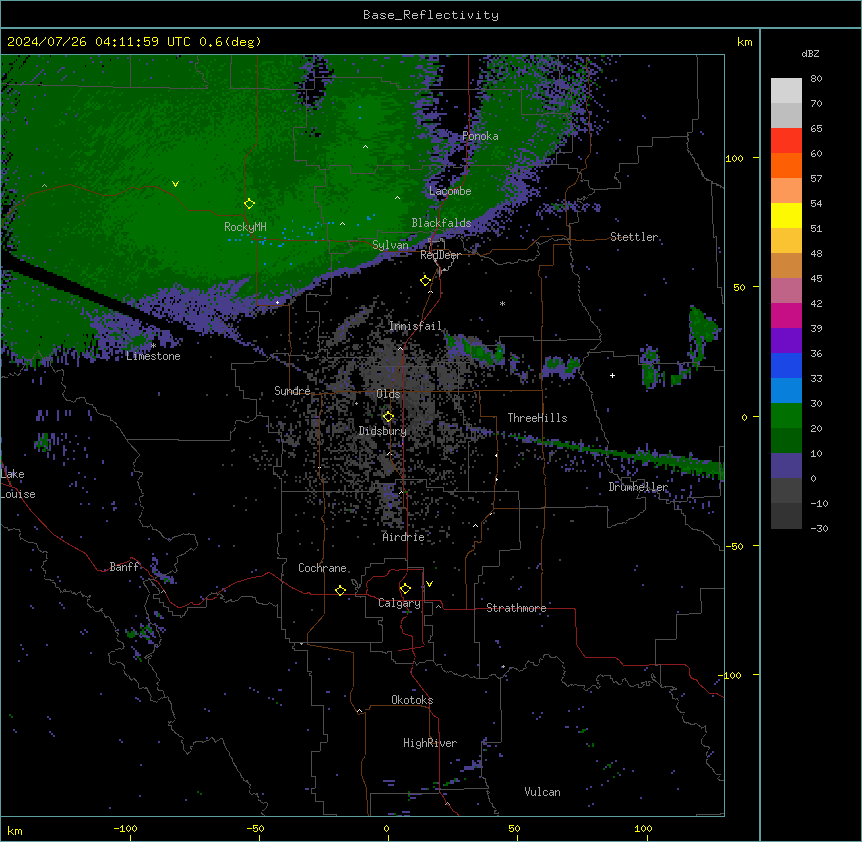Click the Didsbury city label
This screenshot has width=862, height=842.
[383, 431]
